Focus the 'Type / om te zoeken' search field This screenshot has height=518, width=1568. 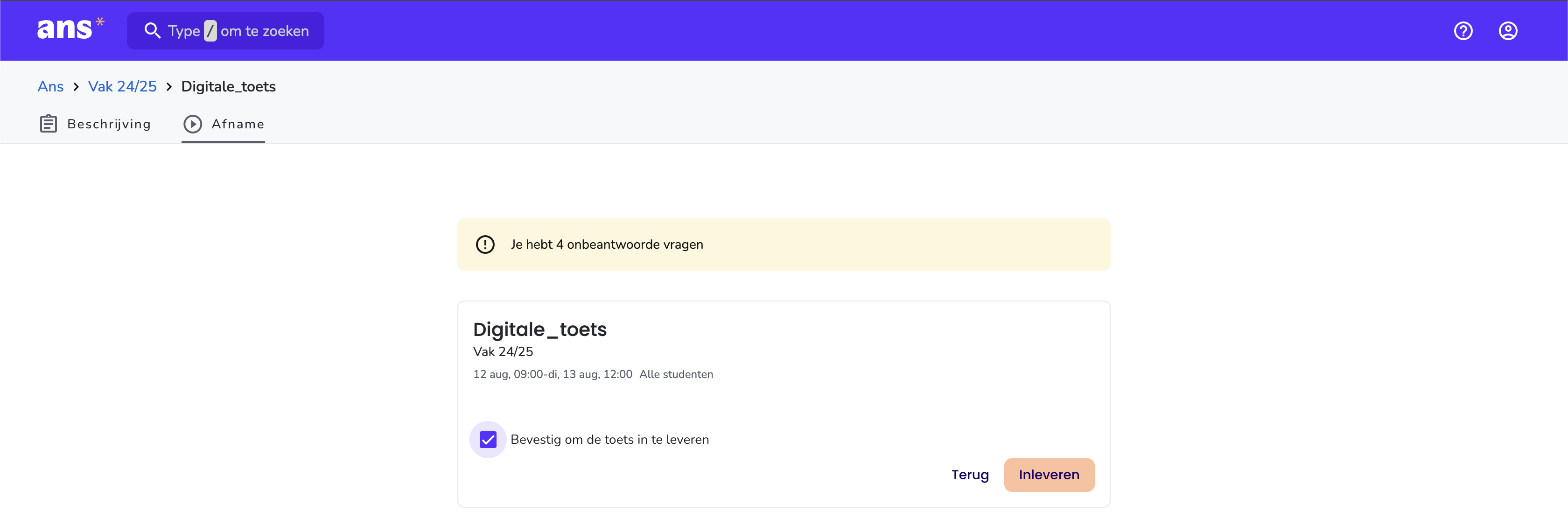(x=226, y=30)
